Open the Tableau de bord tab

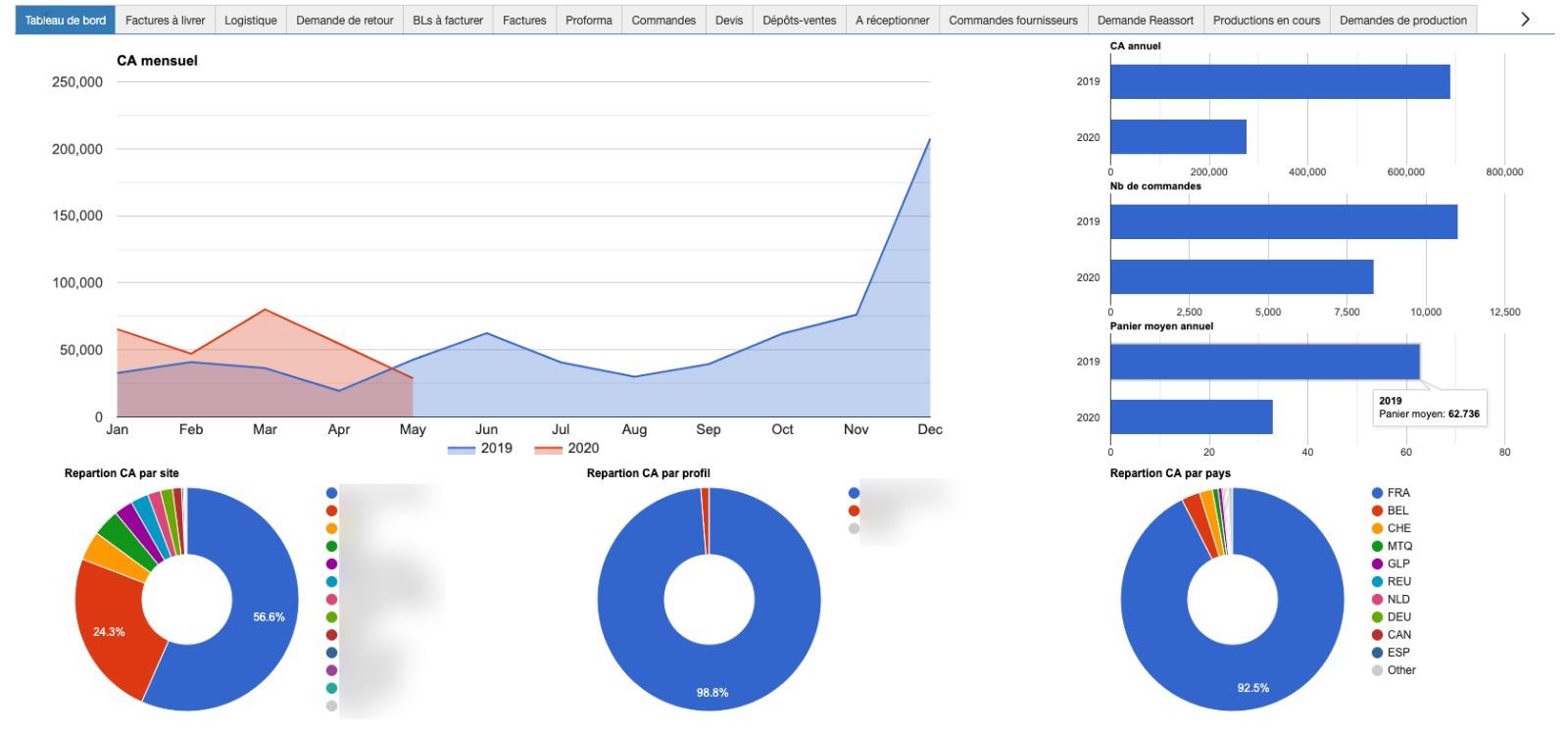click(66, 20)
